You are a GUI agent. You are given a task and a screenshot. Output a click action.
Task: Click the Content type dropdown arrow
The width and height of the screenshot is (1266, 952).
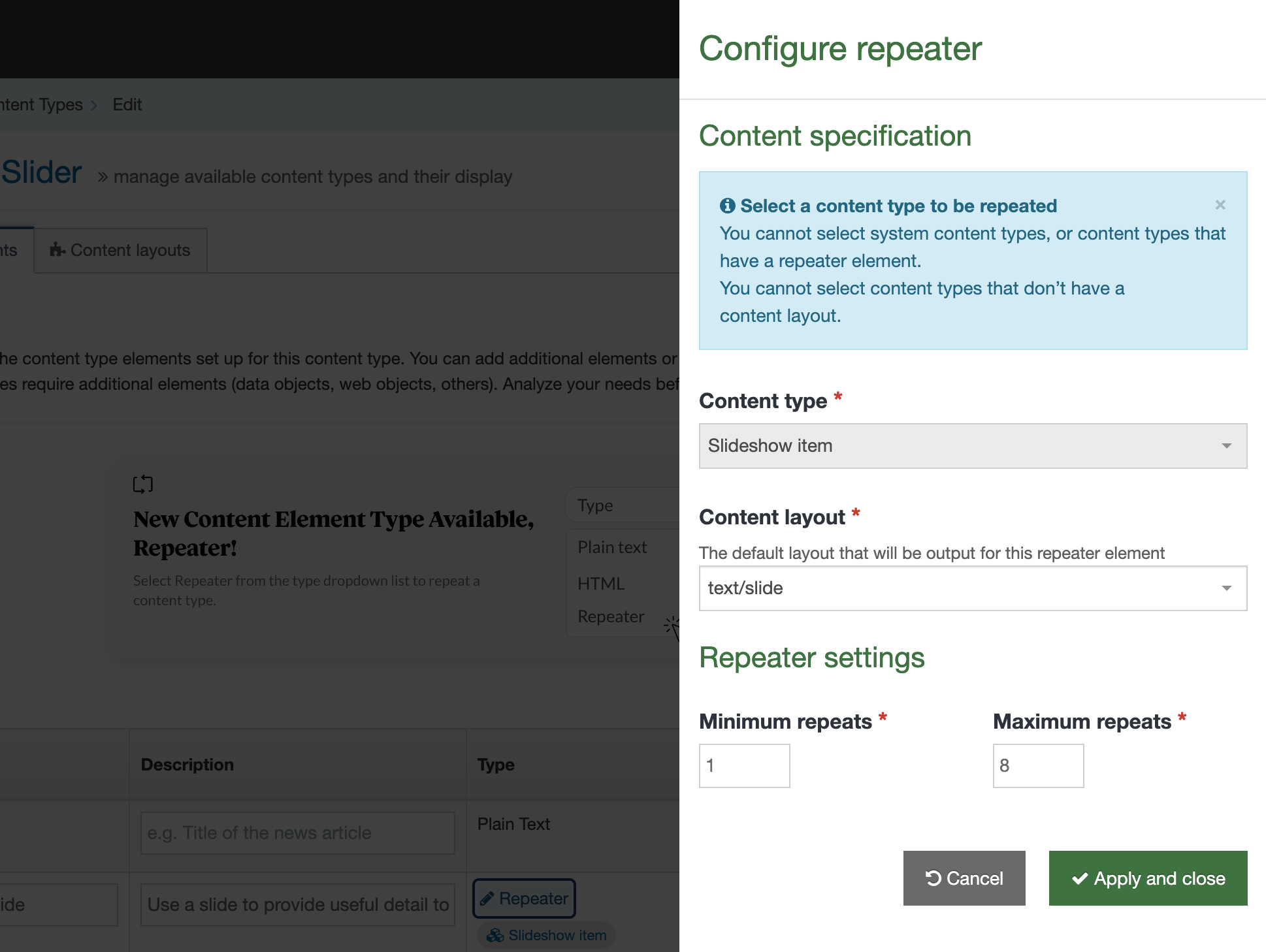coord(1226,446)
